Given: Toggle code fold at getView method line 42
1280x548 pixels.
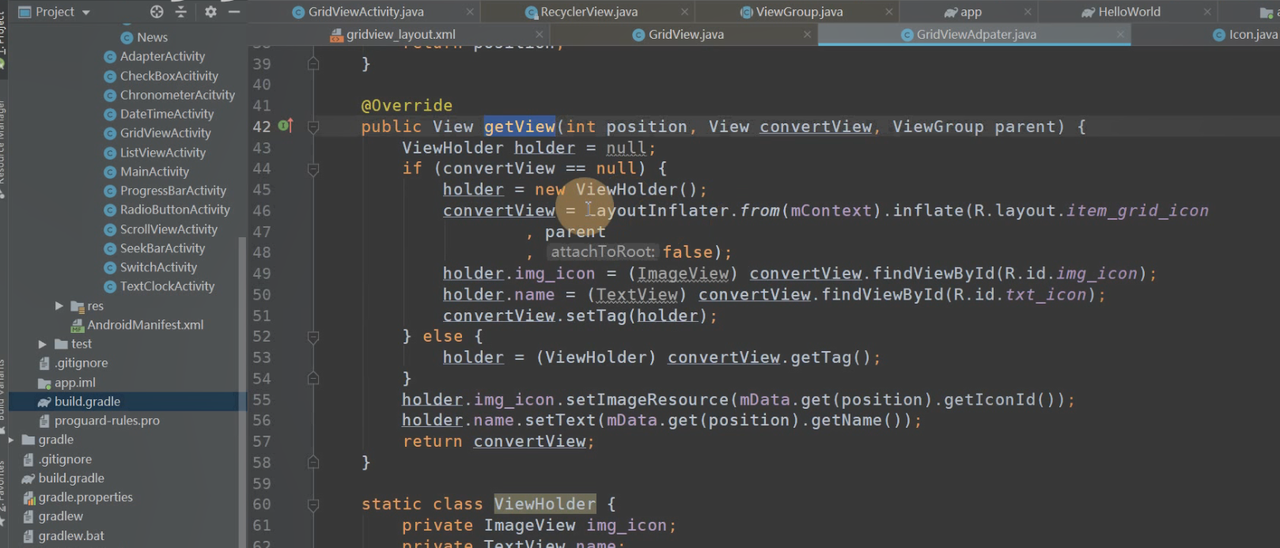Looking at the screenshot, I should pos(313,127).
